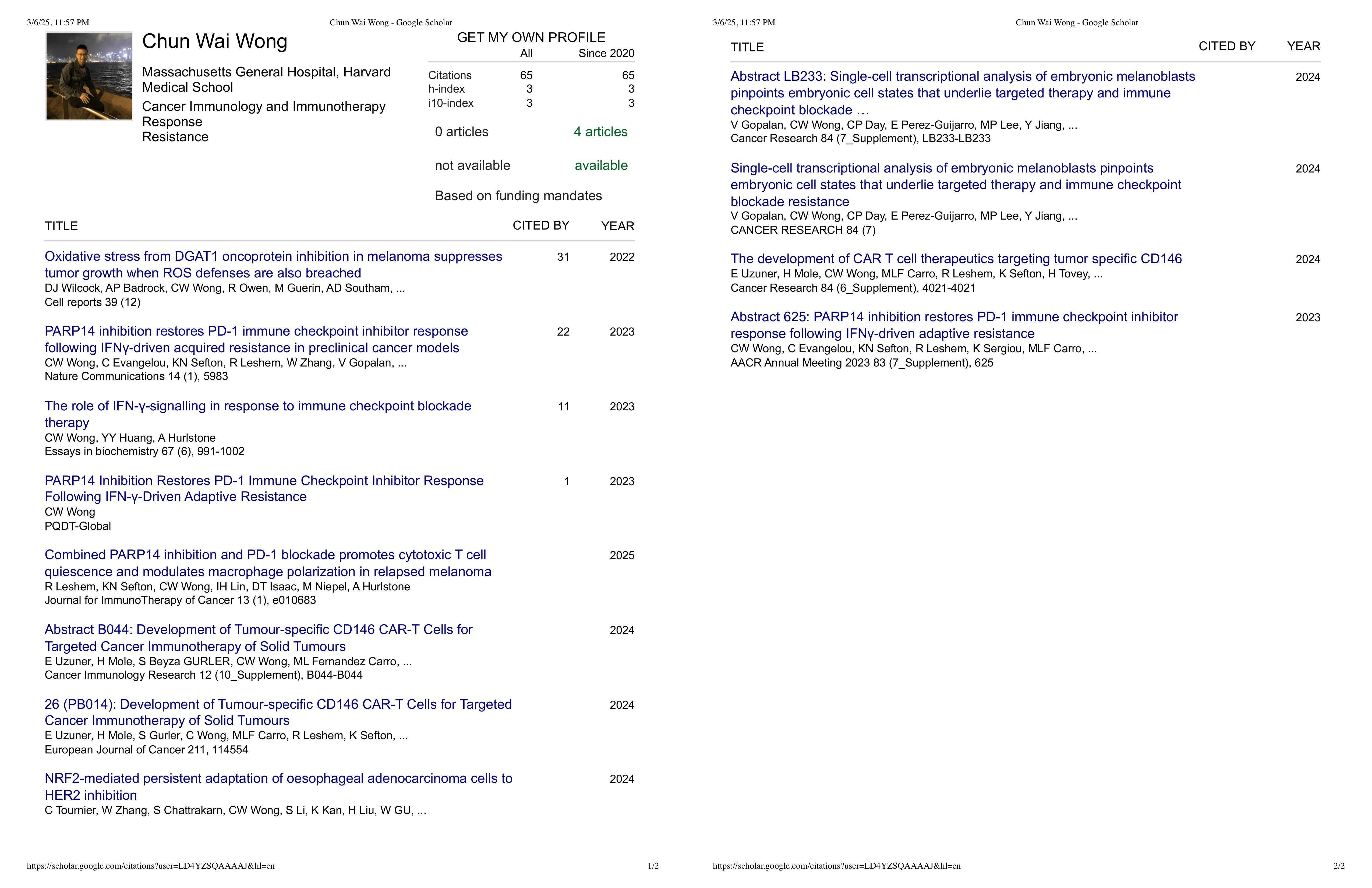Click the page number 1/2 in footer

653,866
